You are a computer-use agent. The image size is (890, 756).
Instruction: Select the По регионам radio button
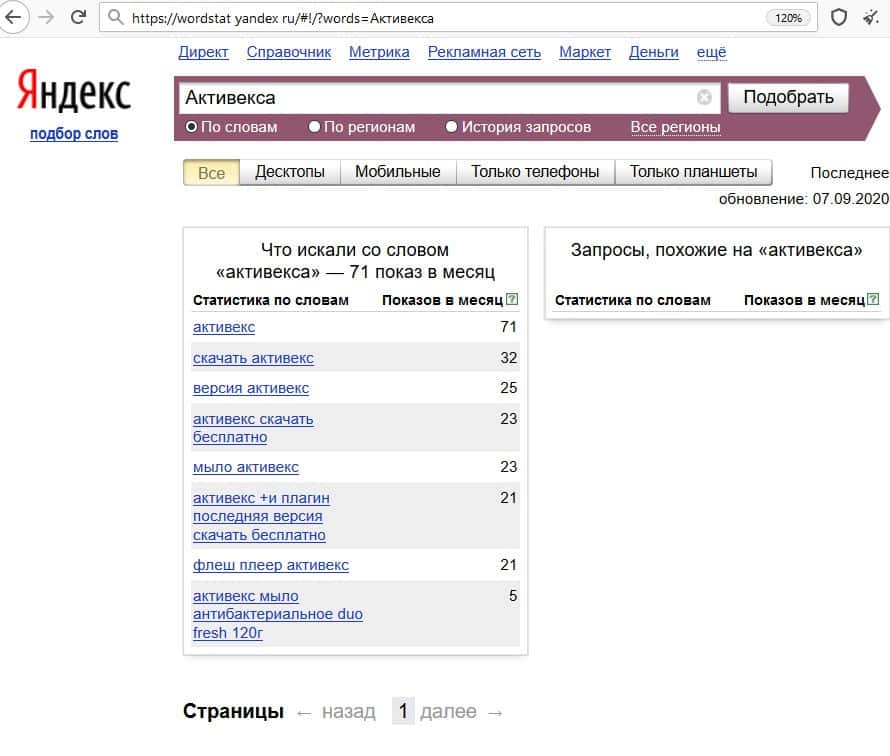pyautogui.click(x=314, y=127)
